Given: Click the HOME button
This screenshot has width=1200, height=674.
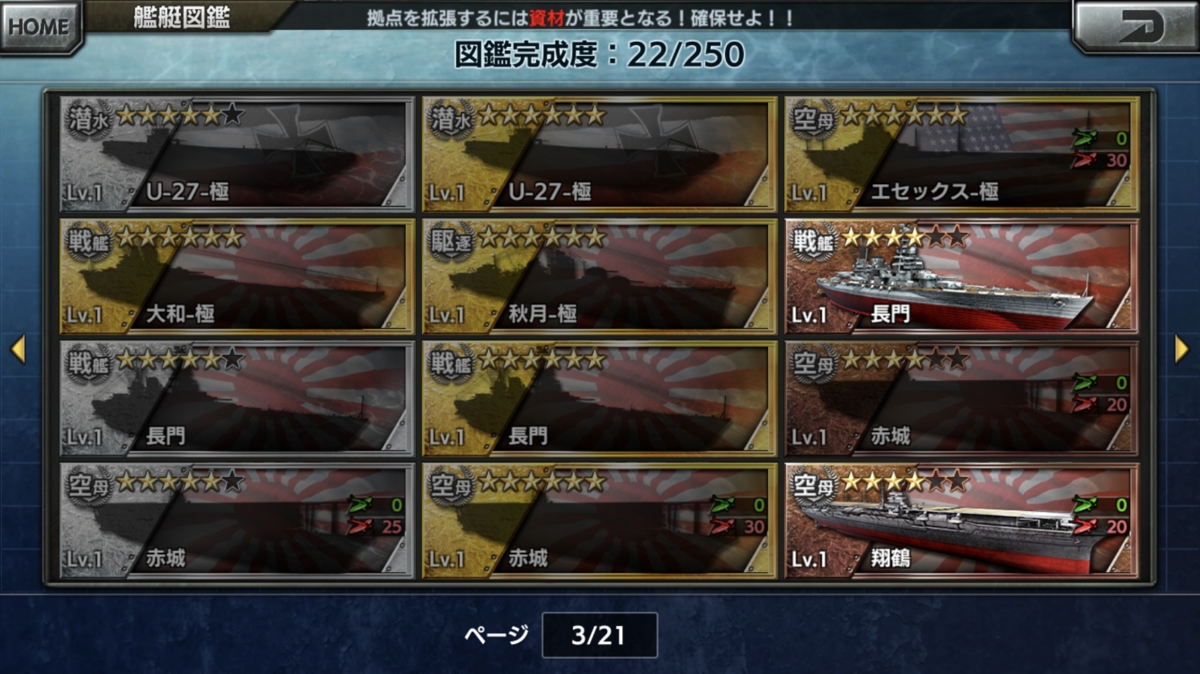Looking at the screenshot, I should pos(40,27).
